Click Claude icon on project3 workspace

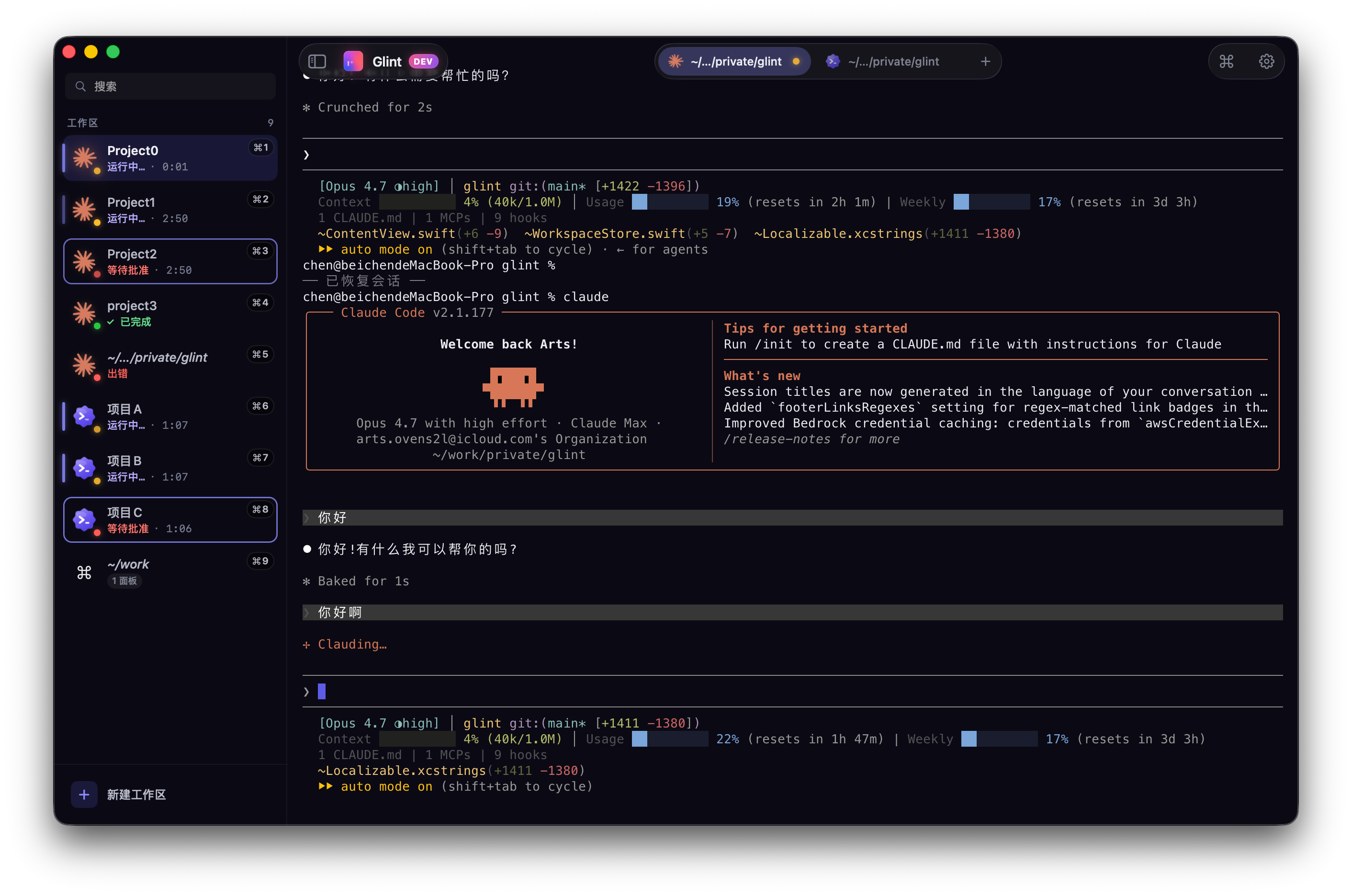(x=85, y=313)
